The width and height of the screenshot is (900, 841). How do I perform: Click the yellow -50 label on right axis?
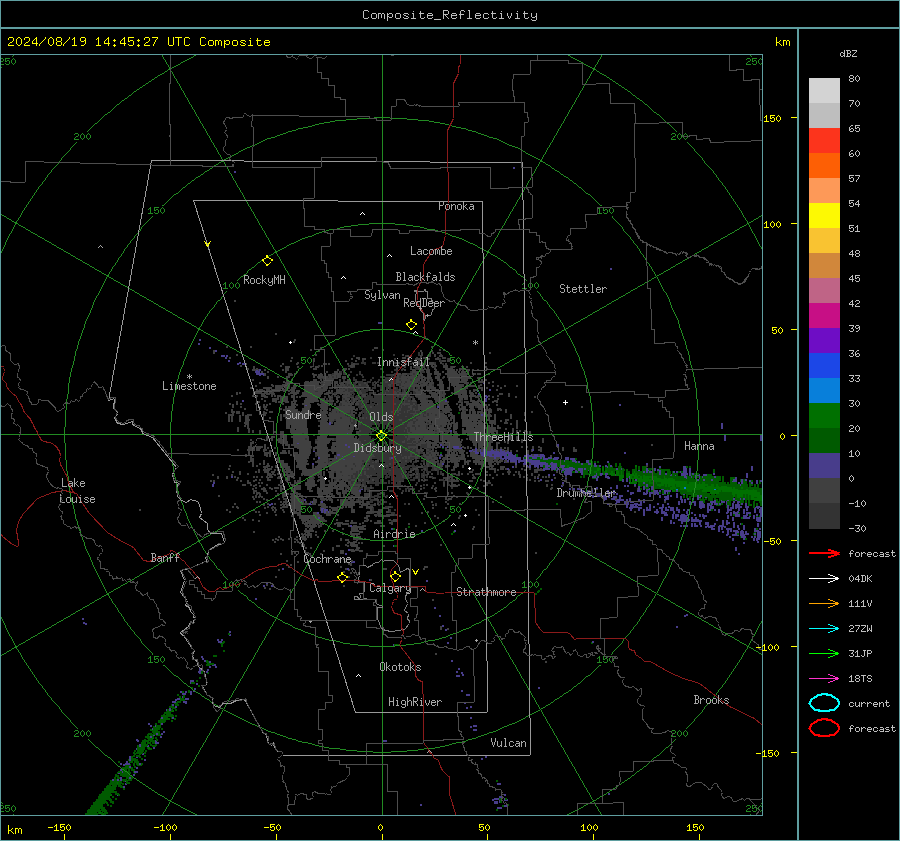point(772,541)
